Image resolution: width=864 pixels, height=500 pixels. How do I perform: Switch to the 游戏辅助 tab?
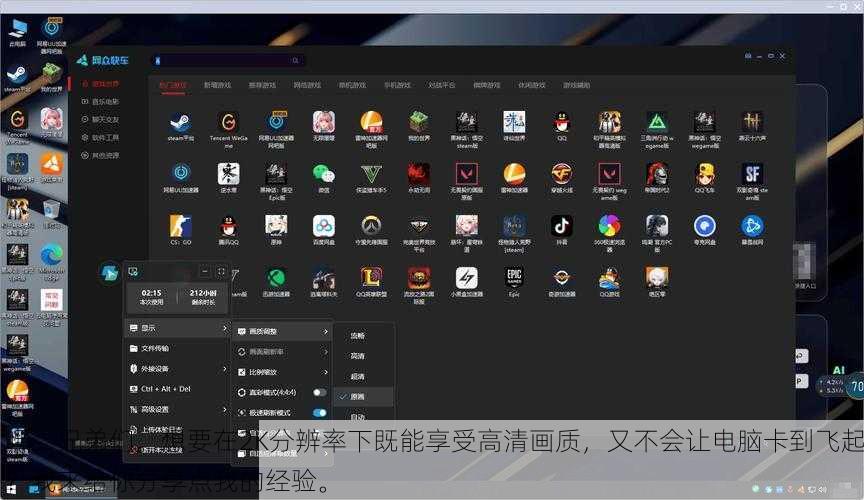[576, 85]
